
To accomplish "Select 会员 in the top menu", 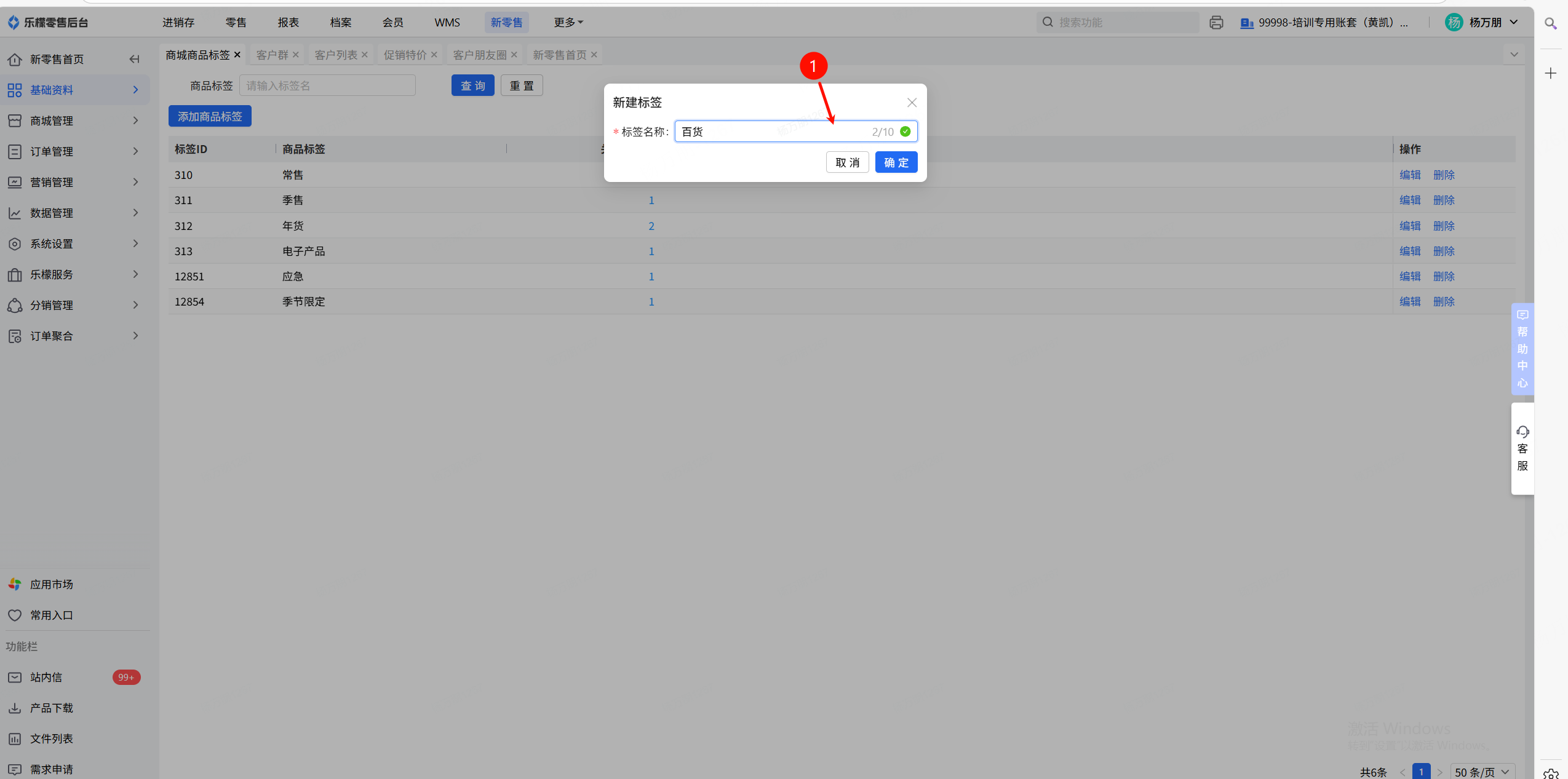I will coord(392,23).
